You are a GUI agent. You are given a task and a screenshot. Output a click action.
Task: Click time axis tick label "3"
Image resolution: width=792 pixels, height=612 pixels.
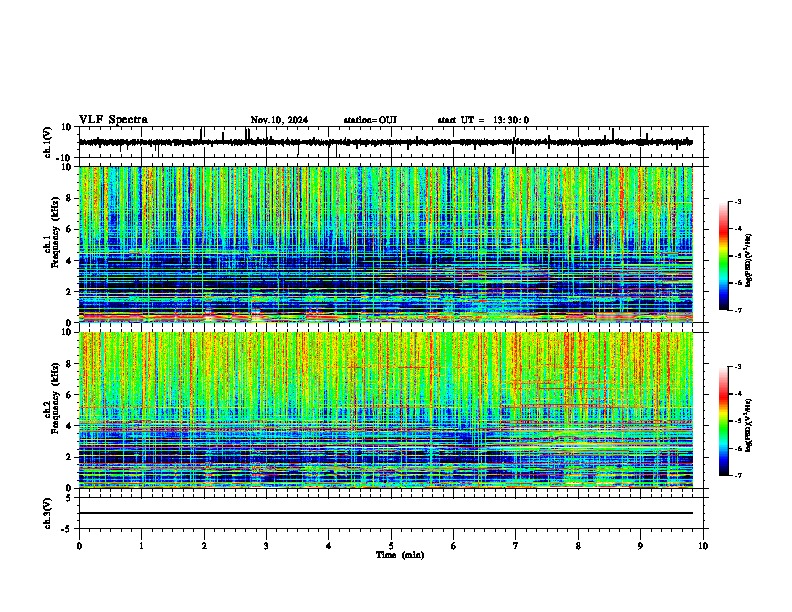(266, 546)
